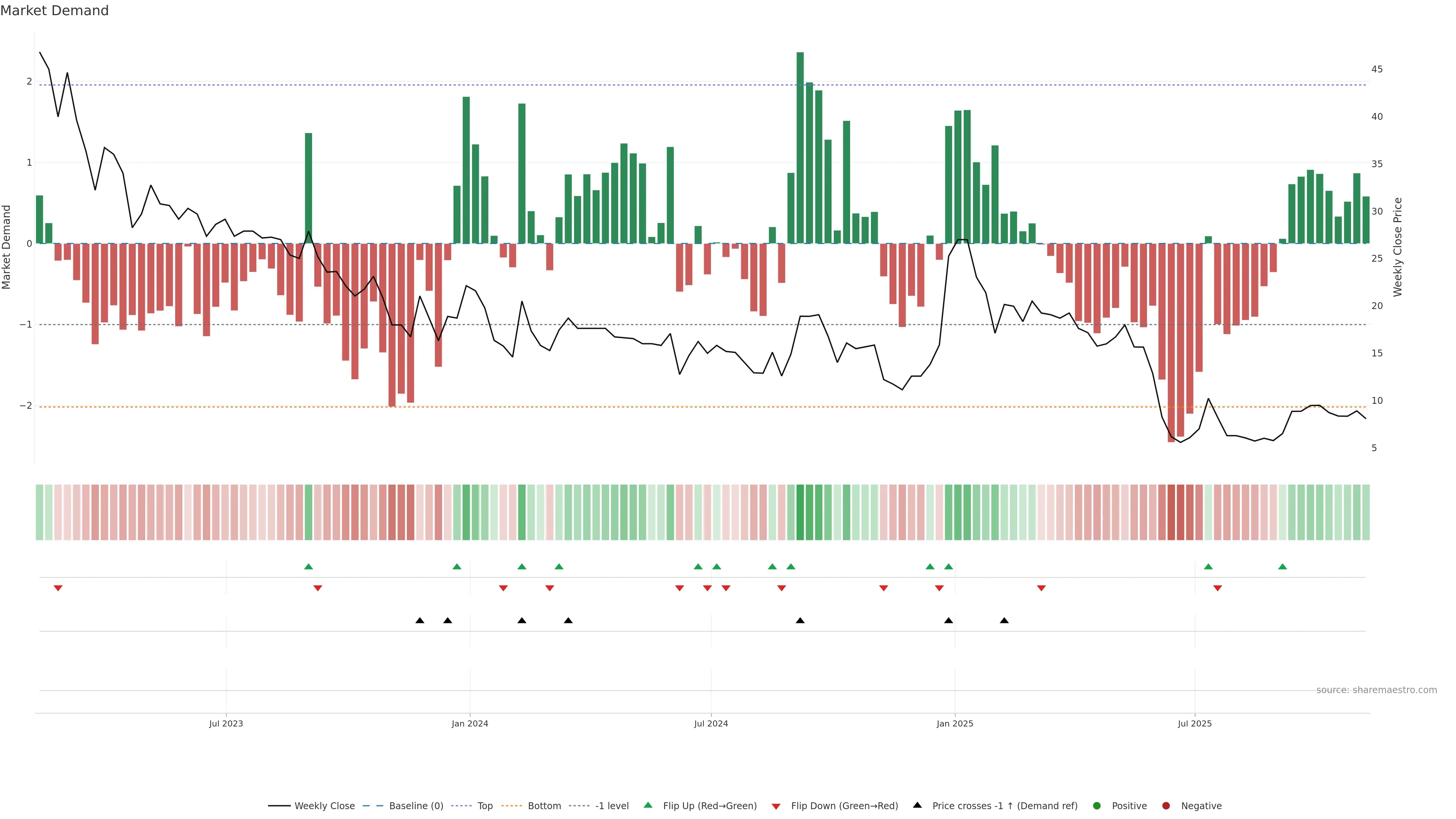Image resolution: width=1456 pixels, height=819 pixels.
Task: Click the first black price-cross triangle marker
Action: (419, 621)
